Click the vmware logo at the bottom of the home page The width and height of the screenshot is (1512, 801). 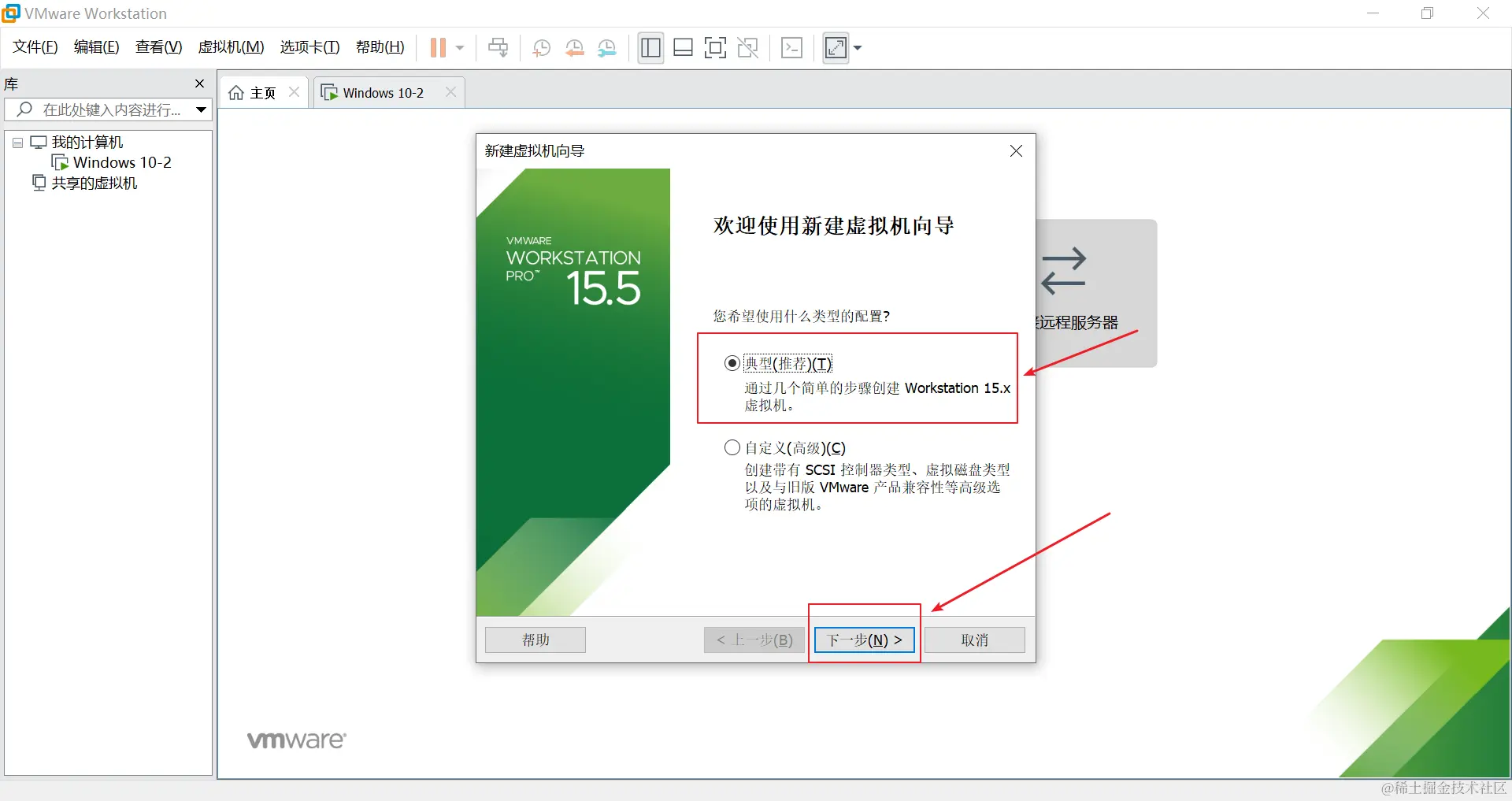point(297,740)
